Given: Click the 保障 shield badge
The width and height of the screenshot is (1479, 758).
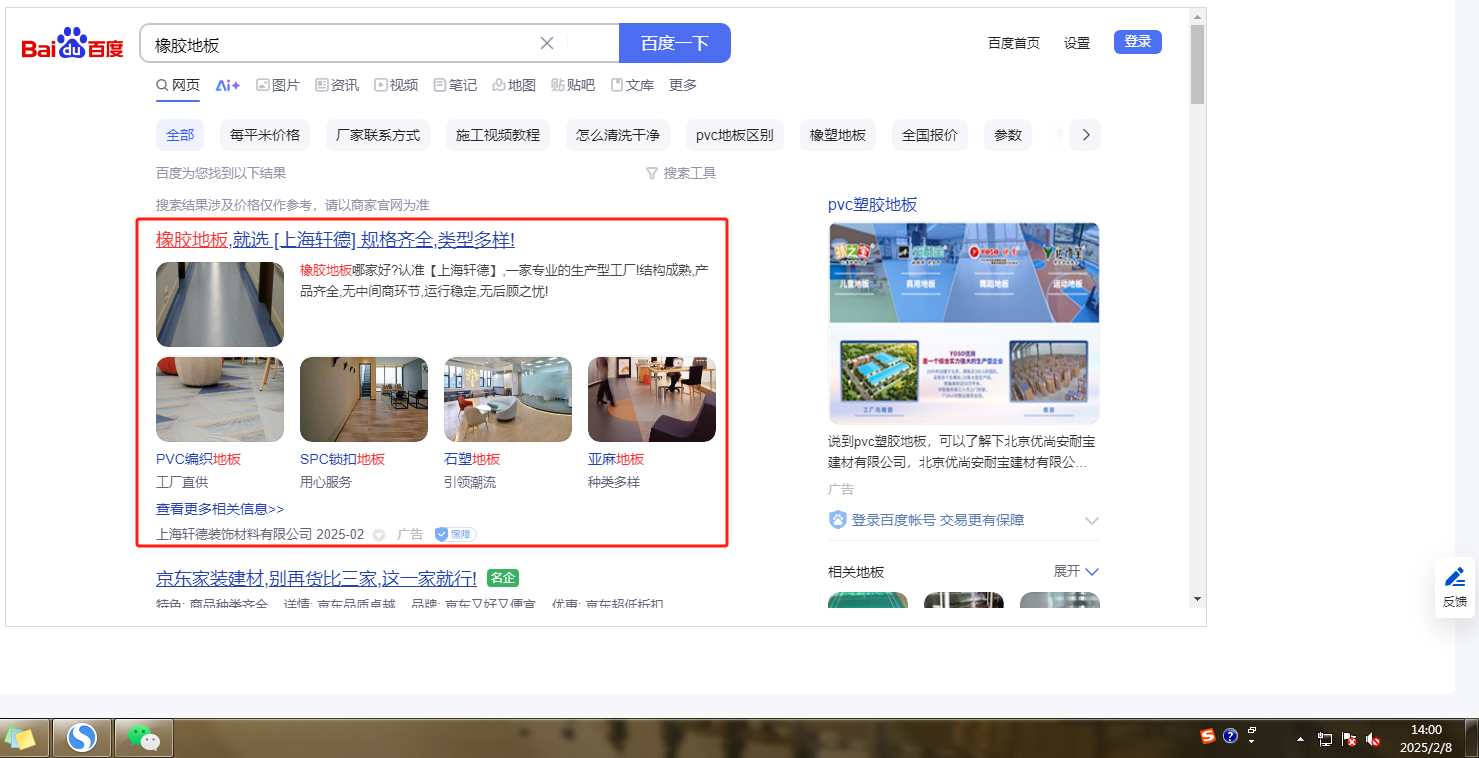Looking at the screenshot, I should [455, 534].
